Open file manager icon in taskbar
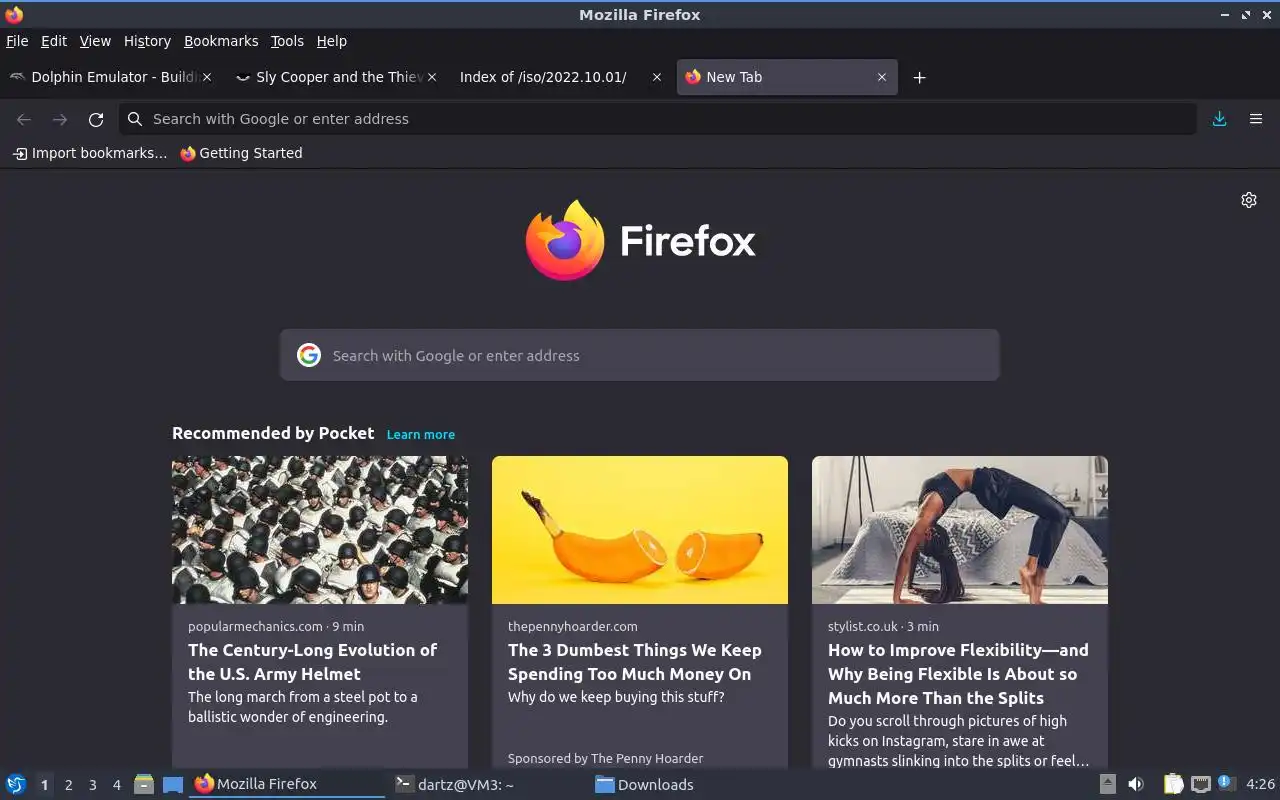1280x800 pixels. point(144,785)
